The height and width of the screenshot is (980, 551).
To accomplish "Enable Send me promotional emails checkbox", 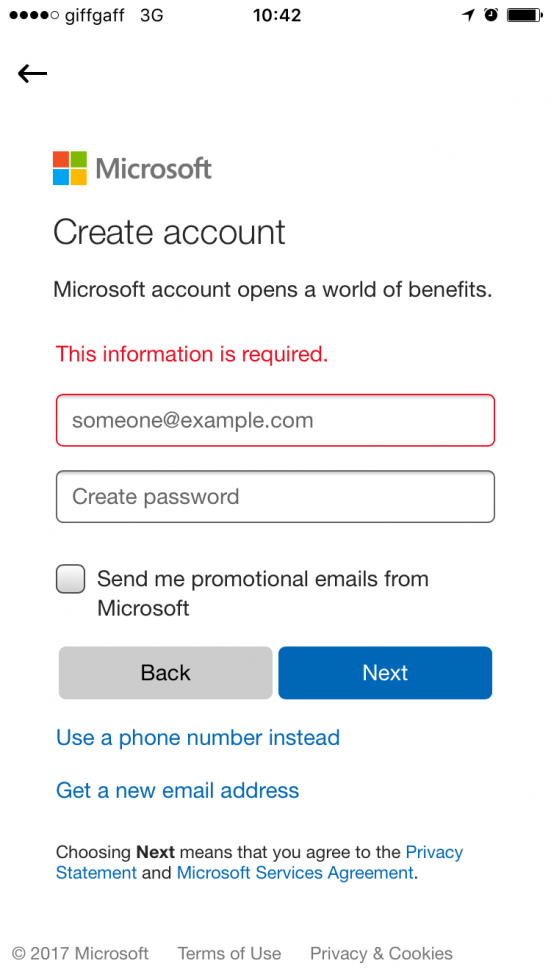I will click(x=71, y=579).
